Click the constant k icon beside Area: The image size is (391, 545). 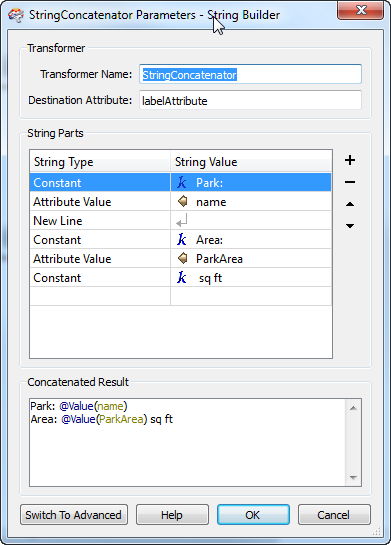pos(181,239)
